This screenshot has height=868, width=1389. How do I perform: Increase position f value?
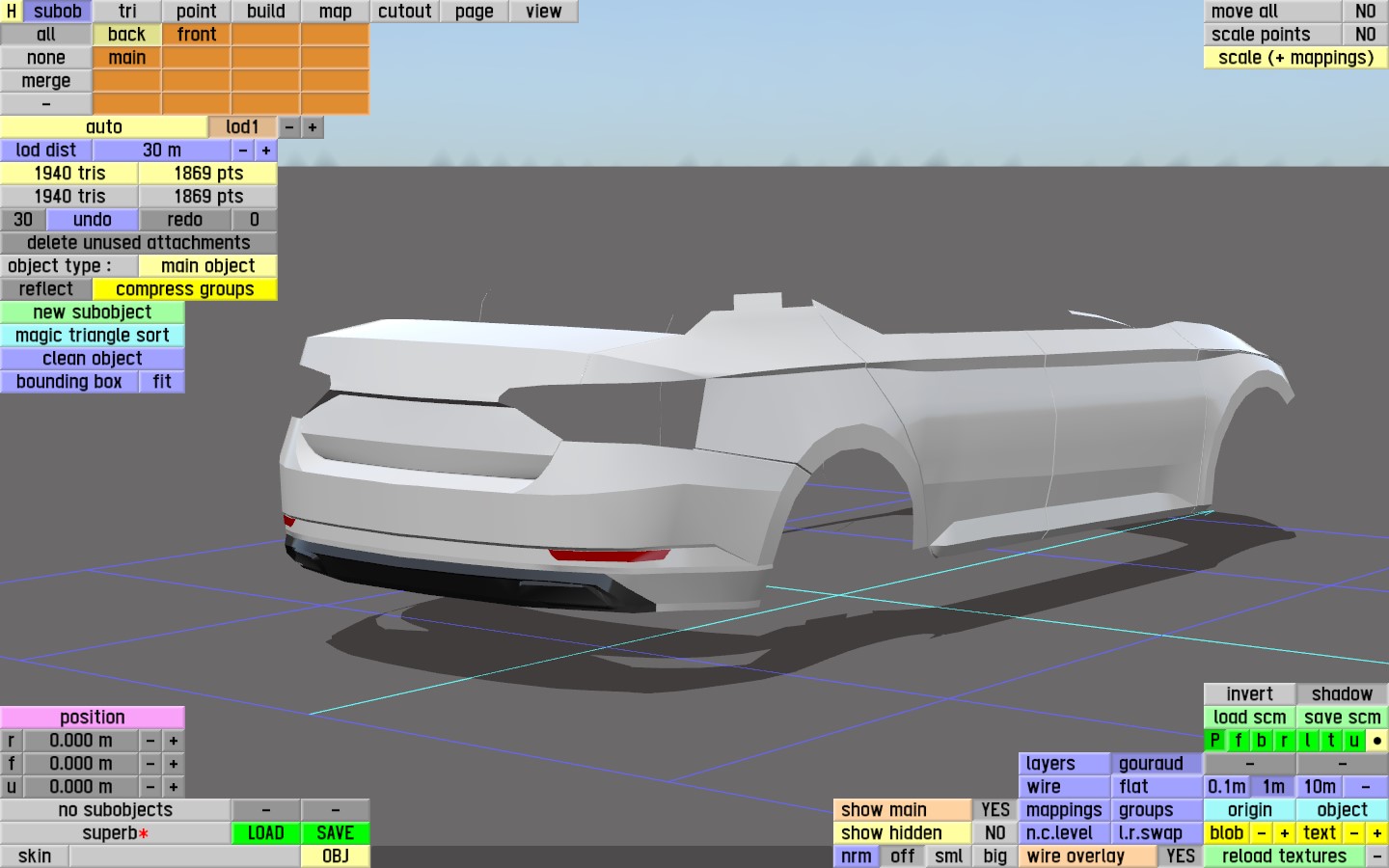[x=174, y=764]
